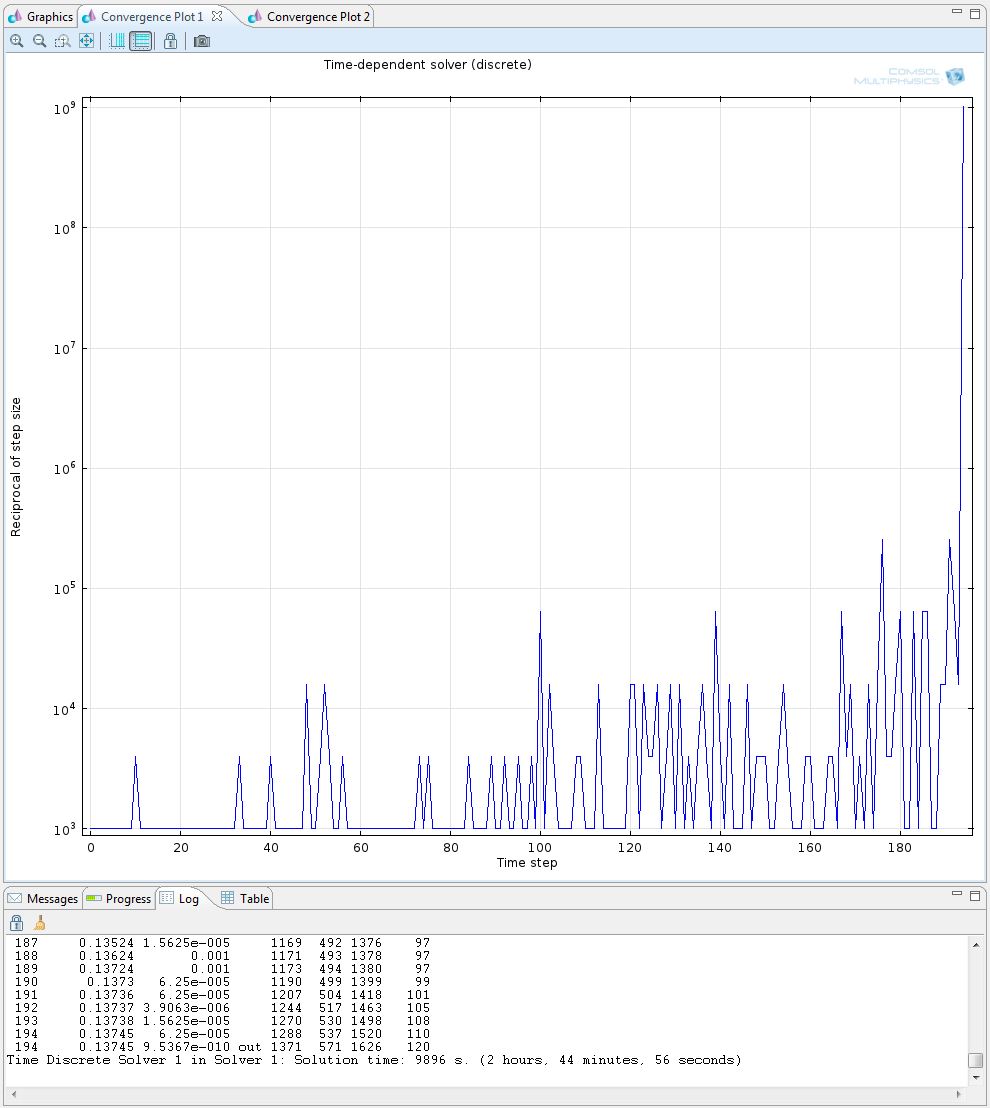
Task: Minimize the plot panel
Action: [957, 12]
